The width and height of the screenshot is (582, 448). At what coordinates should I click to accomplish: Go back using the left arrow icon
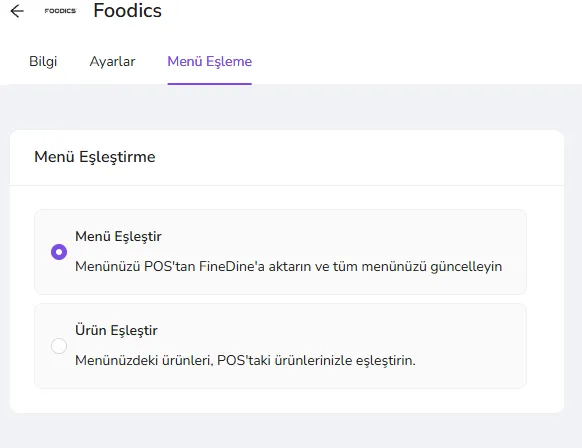(x=17, y=11)
